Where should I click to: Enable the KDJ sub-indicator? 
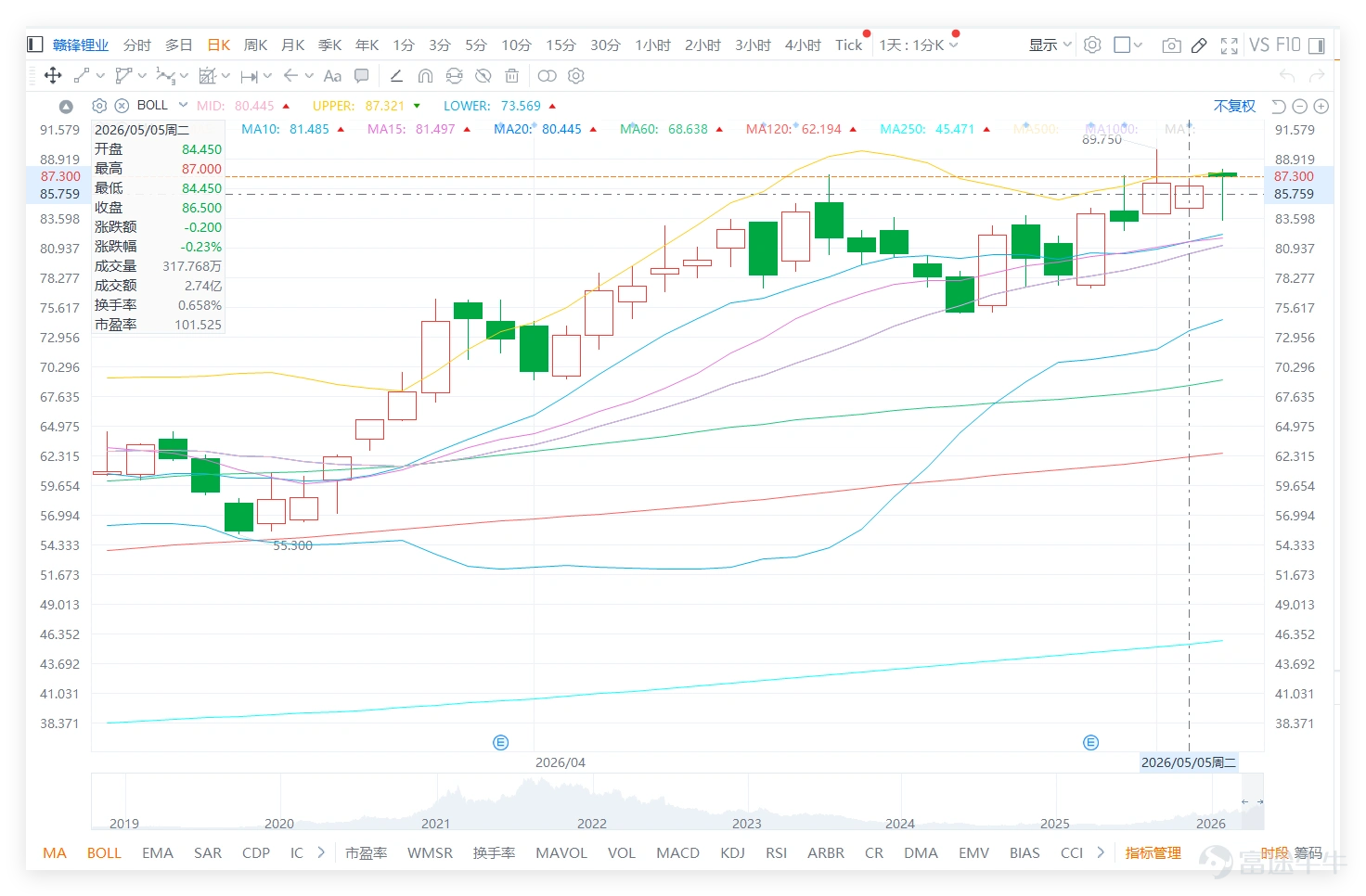(732, 852)
